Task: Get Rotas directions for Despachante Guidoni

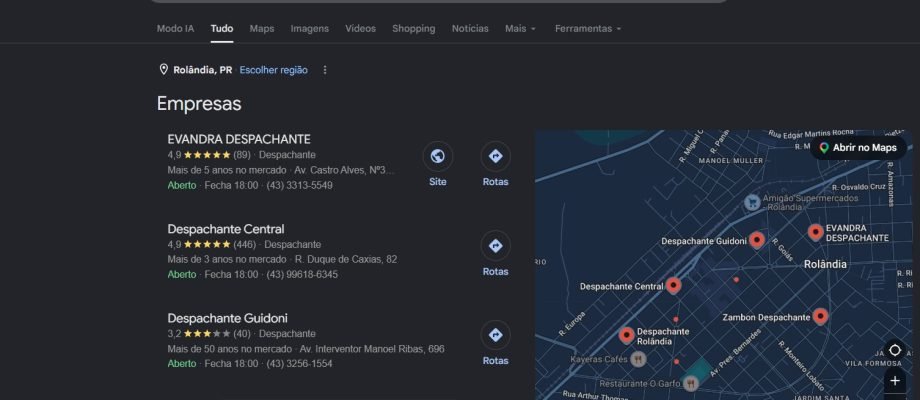Action: 495,335
